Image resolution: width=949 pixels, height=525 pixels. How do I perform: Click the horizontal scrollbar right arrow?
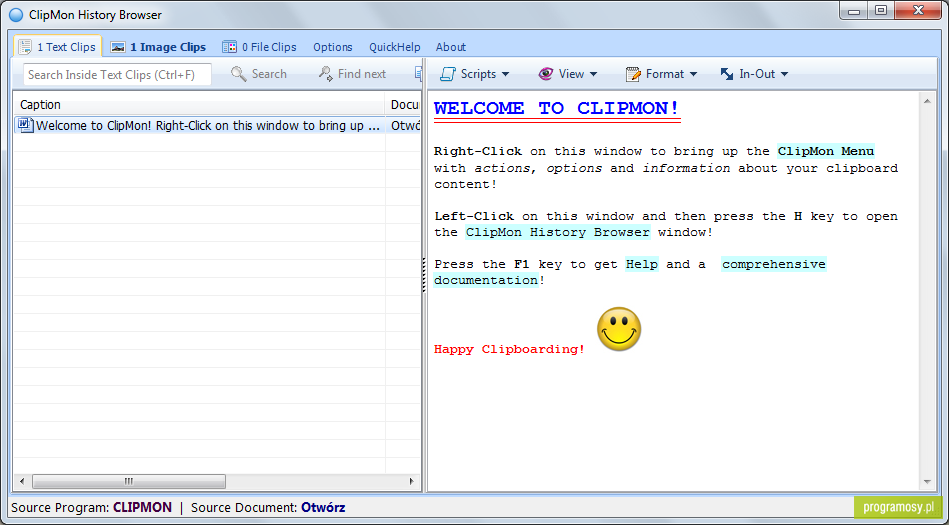click(x=412, y=481)
